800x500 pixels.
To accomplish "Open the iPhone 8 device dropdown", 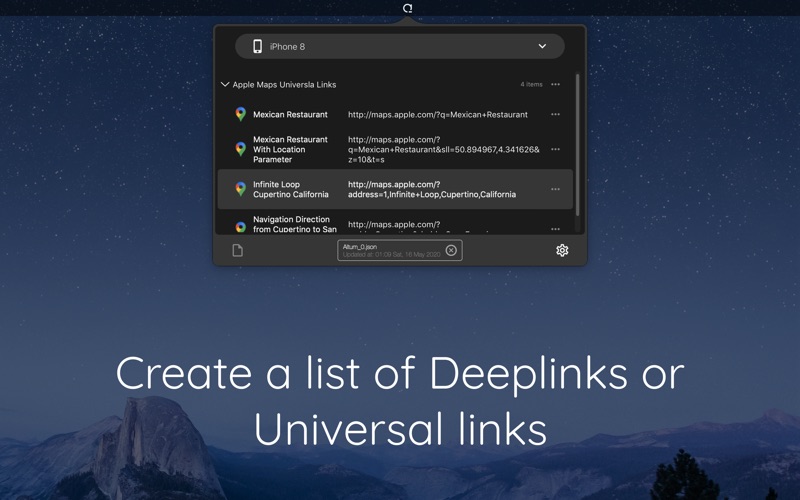I will (x=399, y=46).
